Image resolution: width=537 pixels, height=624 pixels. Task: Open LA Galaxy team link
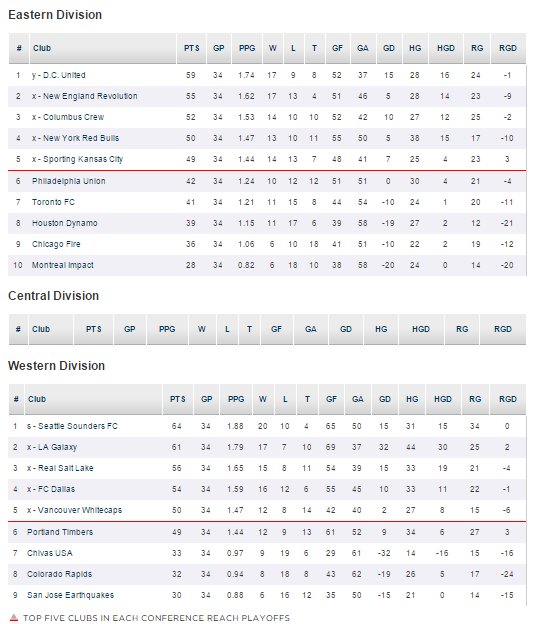pyautogui.click(x=52, y=447)
